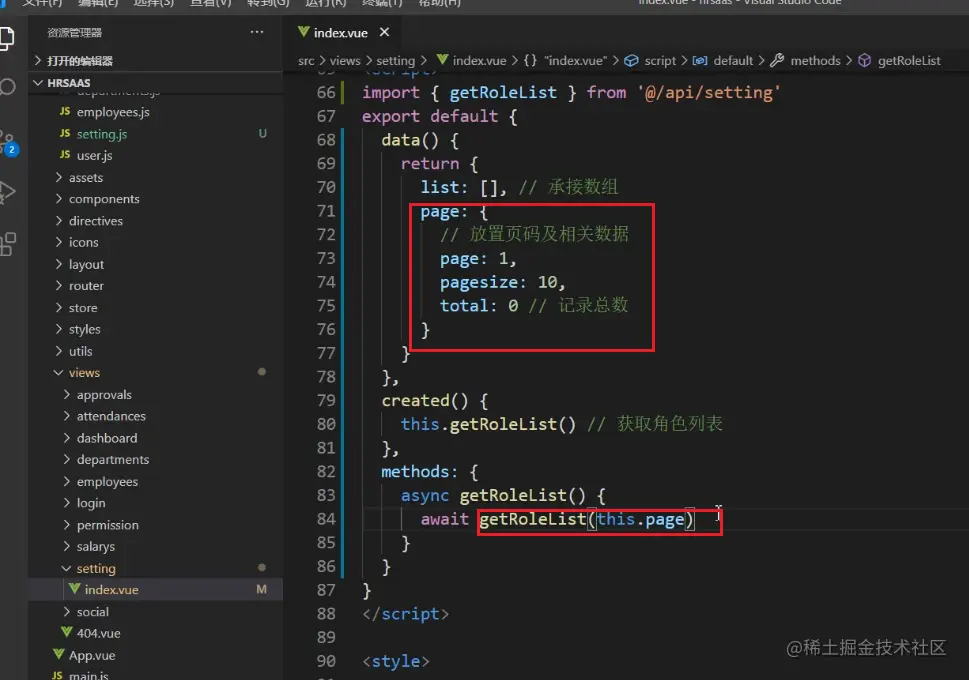Expand the icons folder
Screen dimensions: 969x680
pos(83,242)
